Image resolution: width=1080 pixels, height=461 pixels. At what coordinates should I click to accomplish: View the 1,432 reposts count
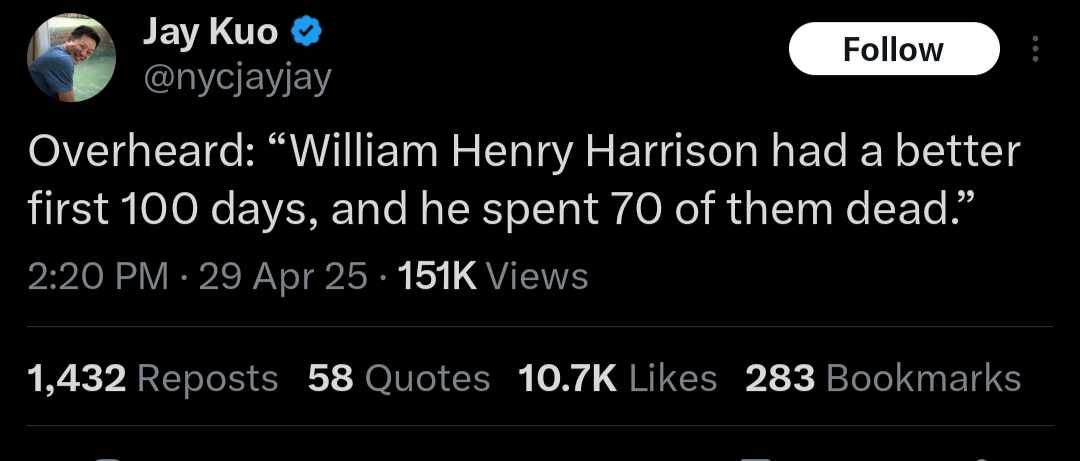pyautogui.click(x=78, y=378)
